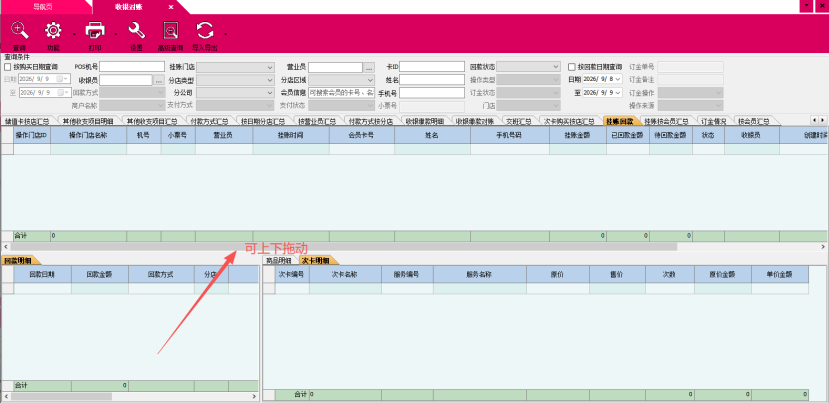The image size is (829, 403).
Task: Click the tab strip scroll-right arrow
Action: pyautogui.click(x=822, y=120)
